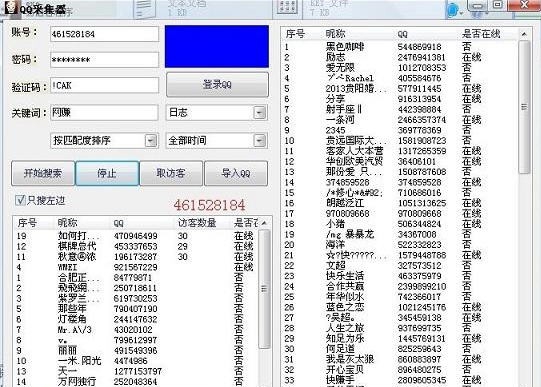Screen dimensions: 541x387
Task: Select left row 万网独行
Action: coord(136,381)
